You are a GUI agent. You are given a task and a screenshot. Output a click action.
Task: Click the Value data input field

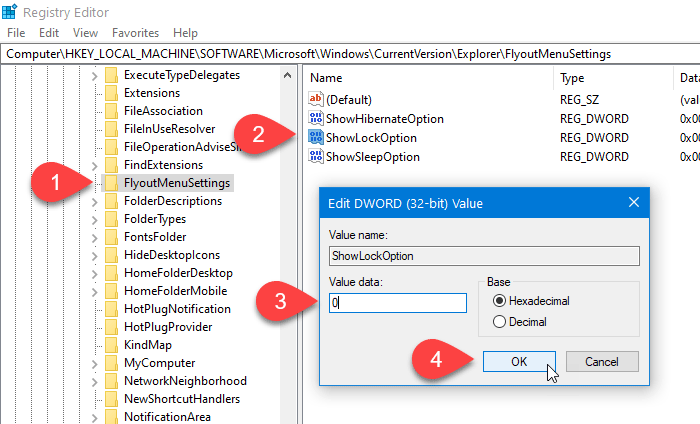pos(398,302)
